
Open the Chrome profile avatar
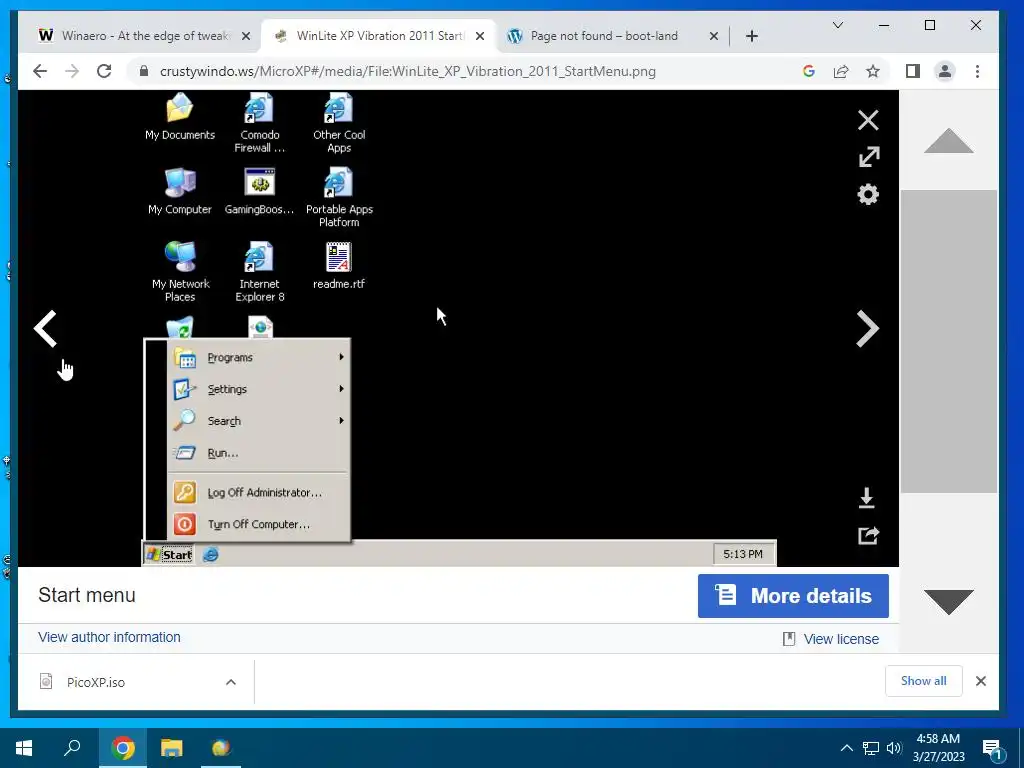coord(945,71)
